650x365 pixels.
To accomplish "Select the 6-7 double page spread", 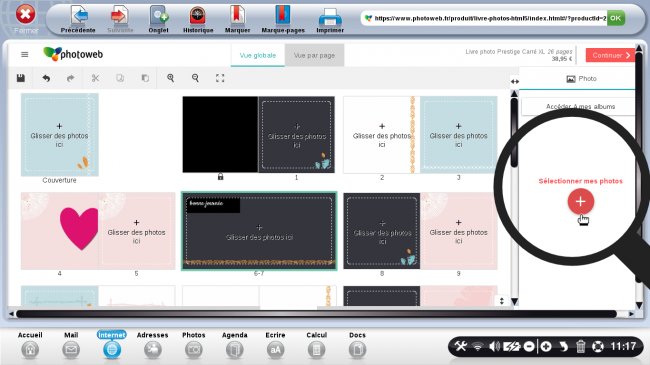I will 259,231.
